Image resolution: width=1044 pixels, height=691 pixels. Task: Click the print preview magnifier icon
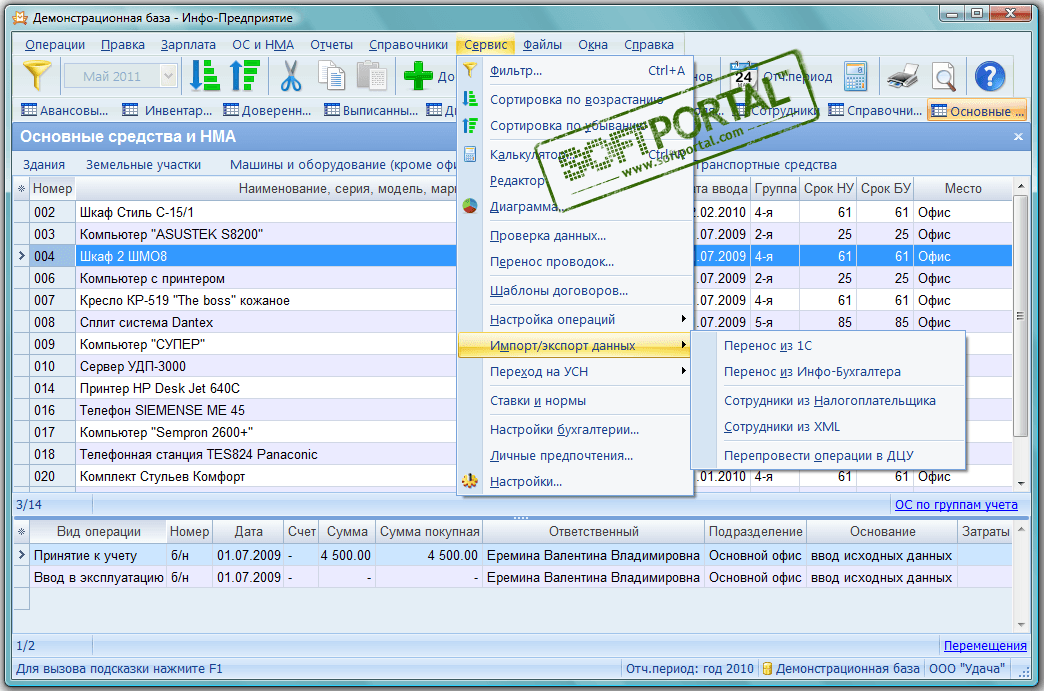pos(943,76)
